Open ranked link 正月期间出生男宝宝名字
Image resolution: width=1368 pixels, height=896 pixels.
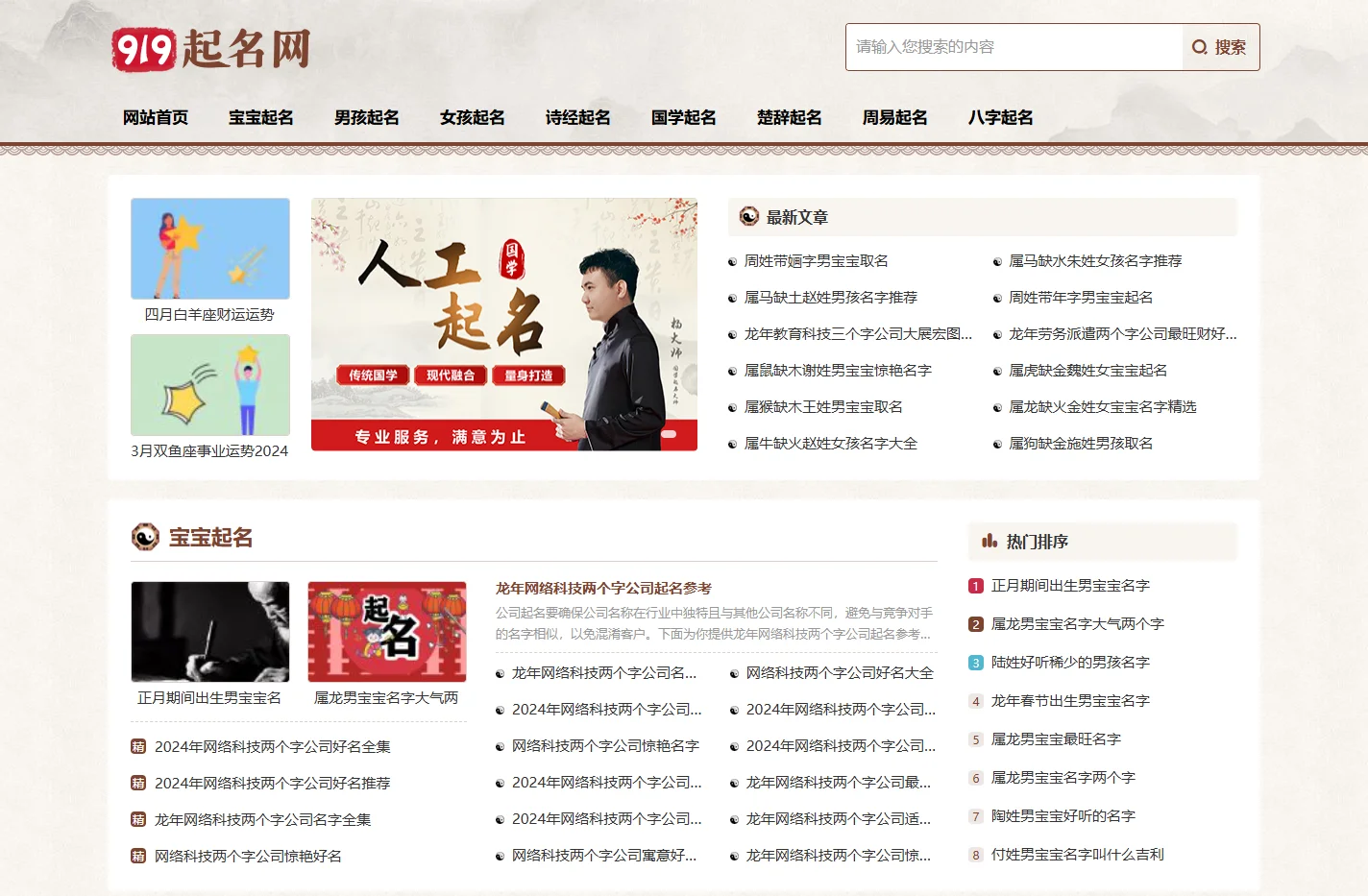tap(1070, 586)
